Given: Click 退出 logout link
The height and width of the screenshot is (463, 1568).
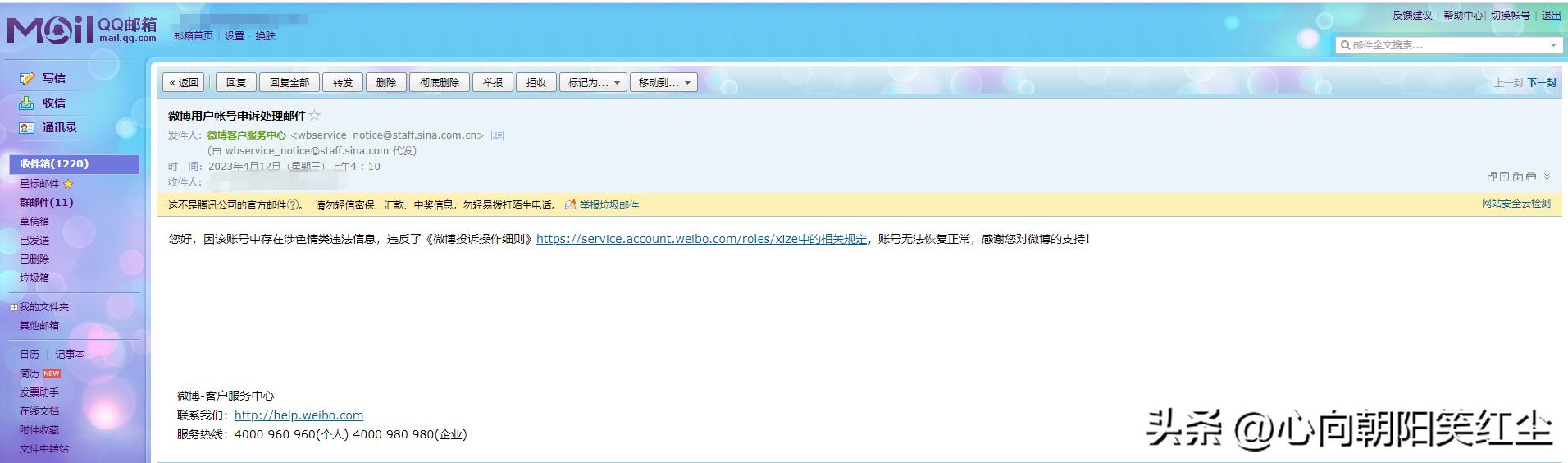Looking at the screenshot, I should (1552, 16).
